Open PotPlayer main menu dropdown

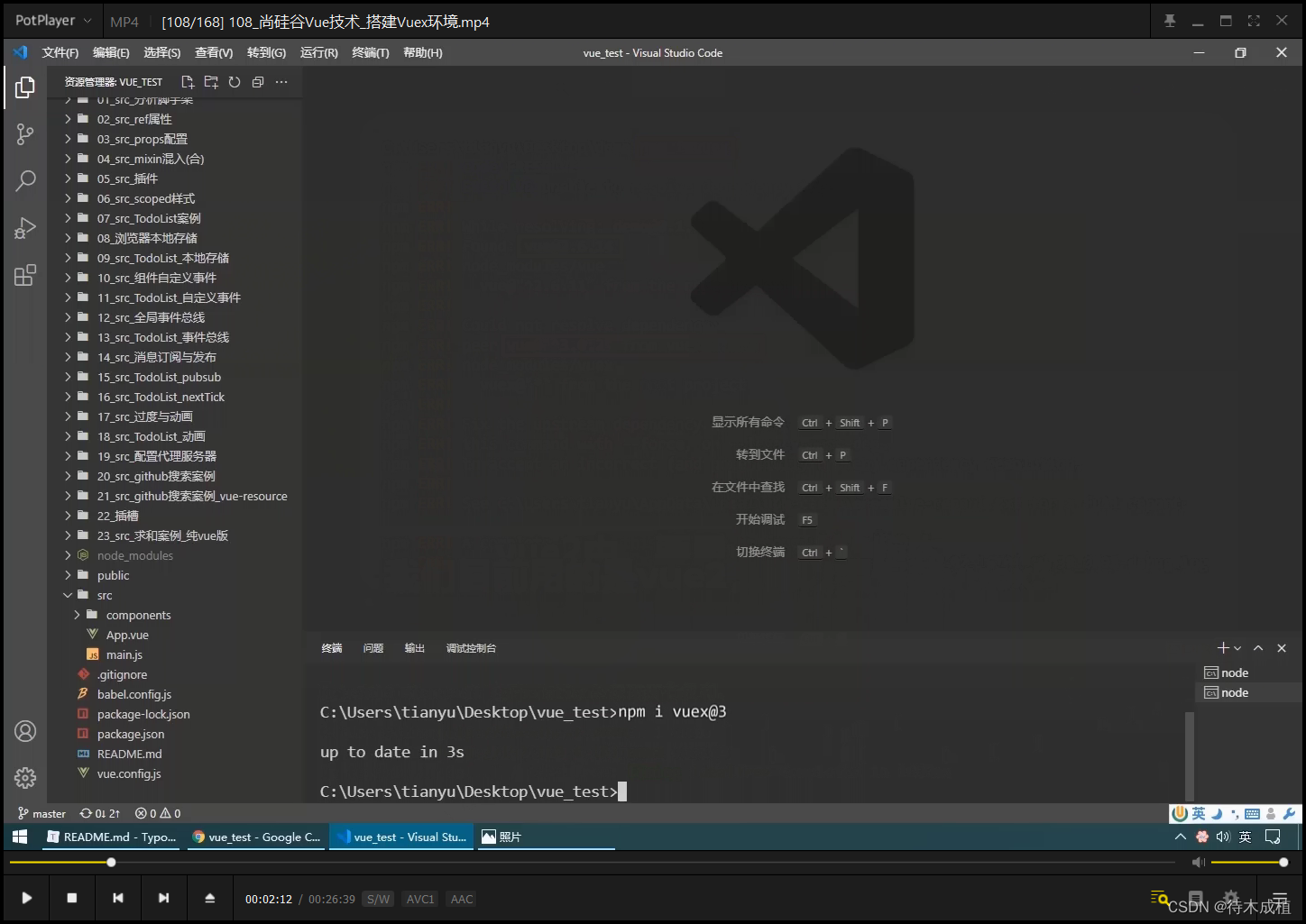click(x=53, y=21)
